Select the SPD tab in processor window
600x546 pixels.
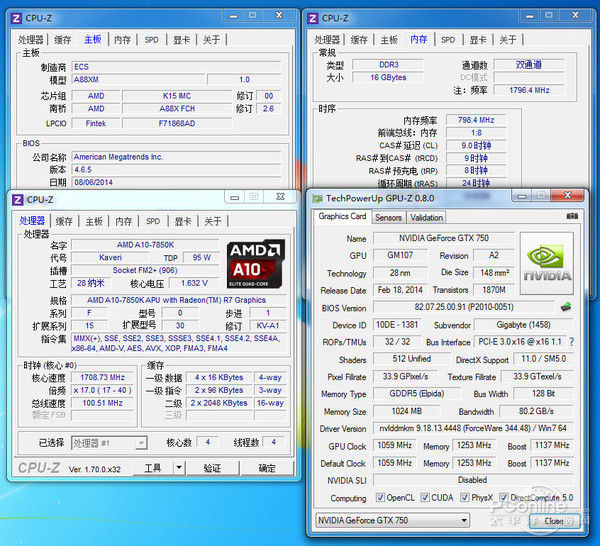click(152, 221)
